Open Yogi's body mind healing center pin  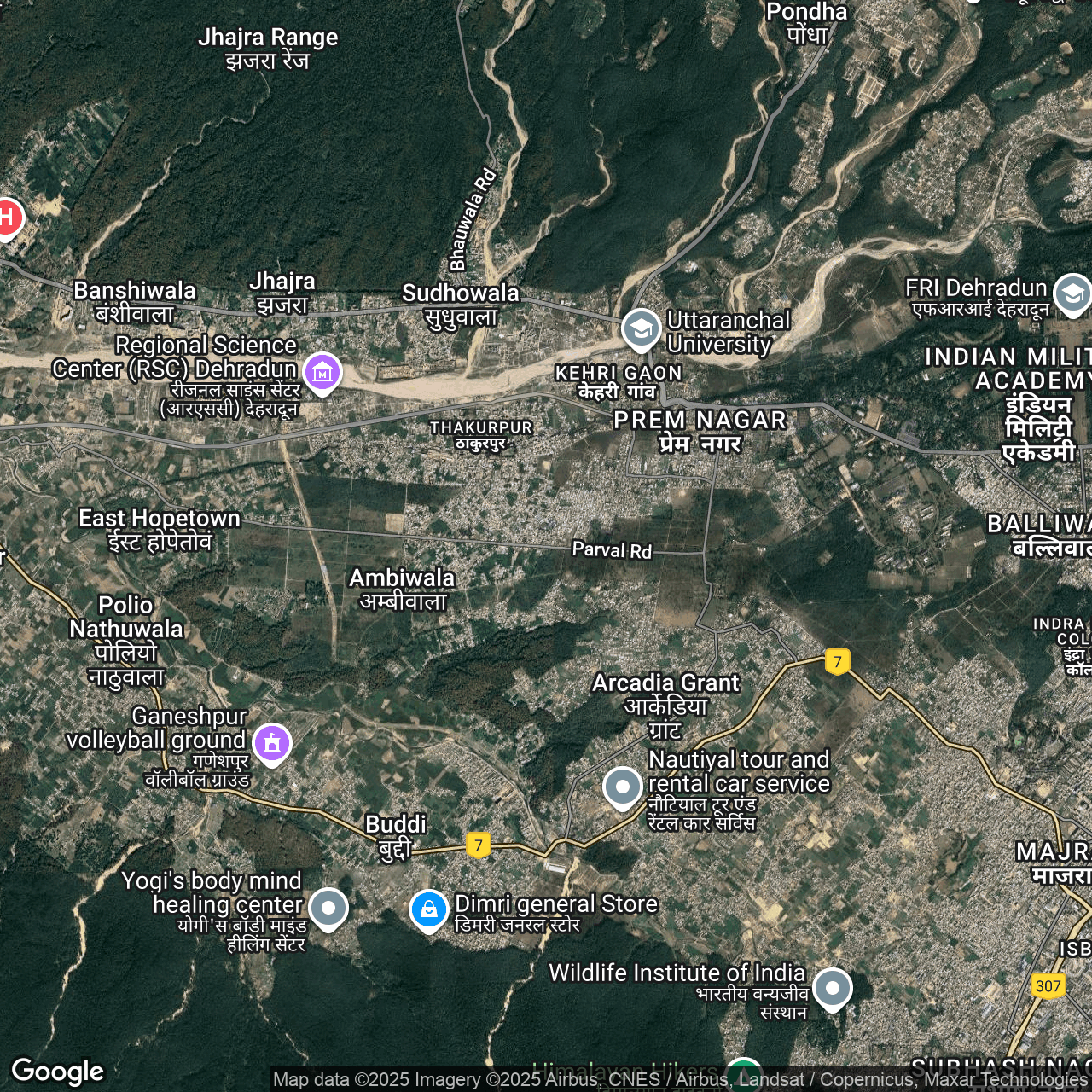tap(328, 907)
